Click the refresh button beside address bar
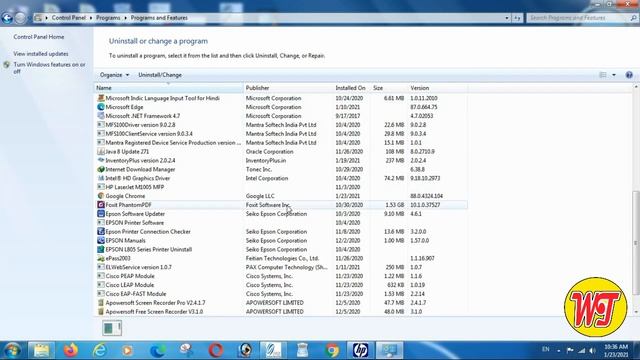The image size is (640, 360). (518, 18)
